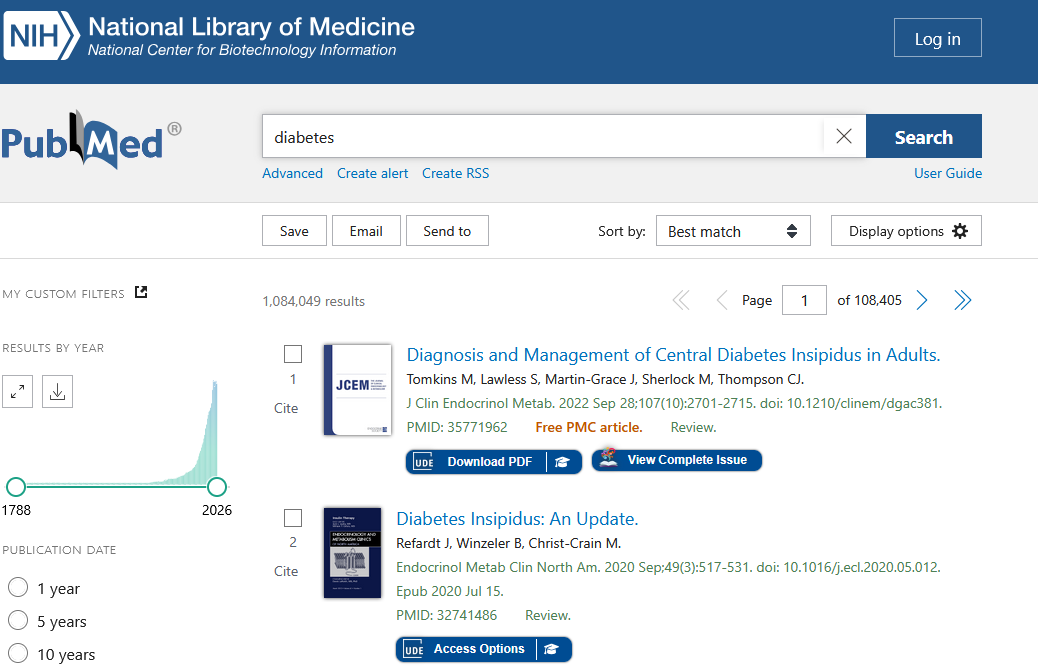1038x669 pixels.
Task: Download the Results by Year chart
Action: tap(57, 391)
